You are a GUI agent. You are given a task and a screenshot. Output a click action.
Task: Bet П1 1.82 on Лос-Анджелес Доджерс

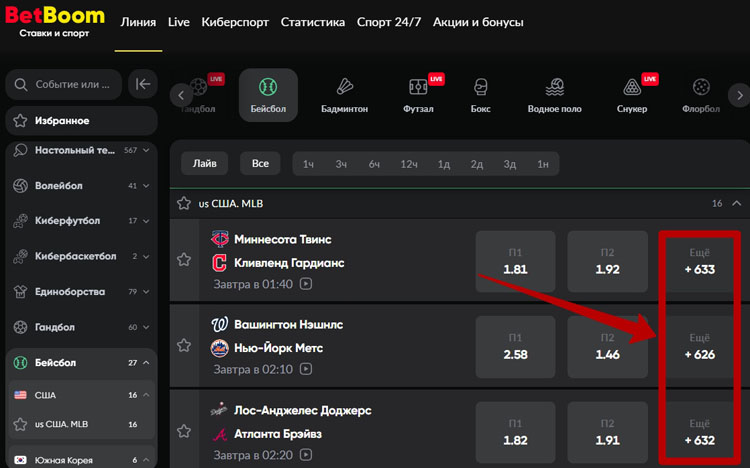point(515,432)
